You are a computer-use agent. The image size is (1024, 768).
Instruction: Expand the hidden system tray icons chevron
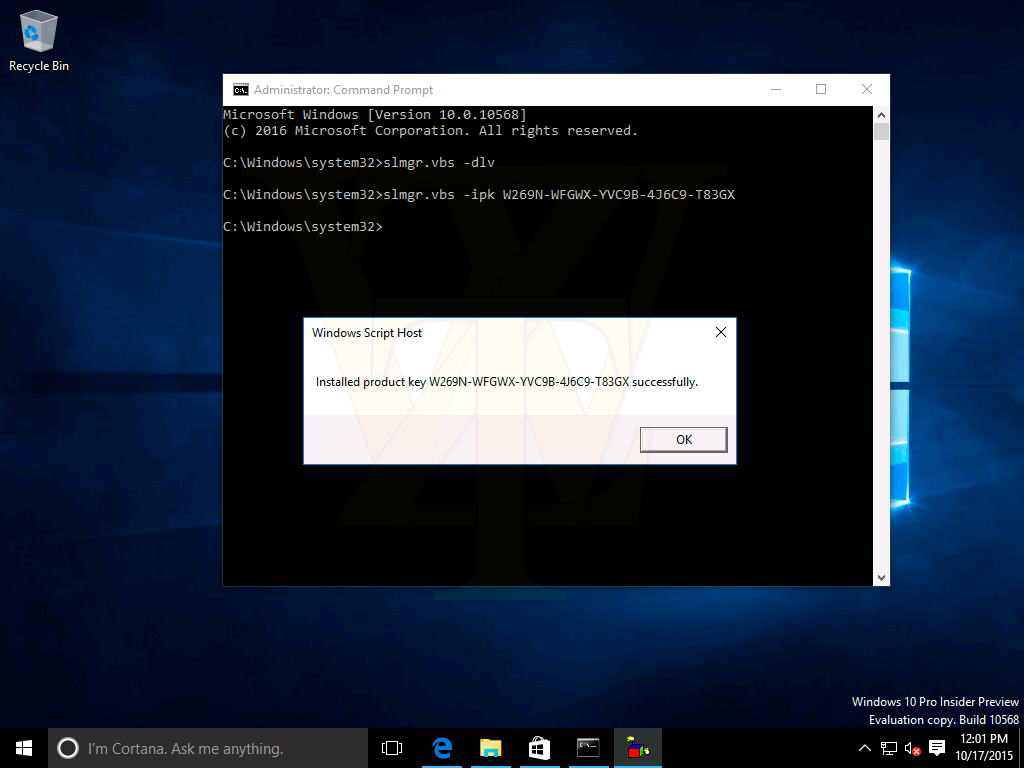point(865,748)
